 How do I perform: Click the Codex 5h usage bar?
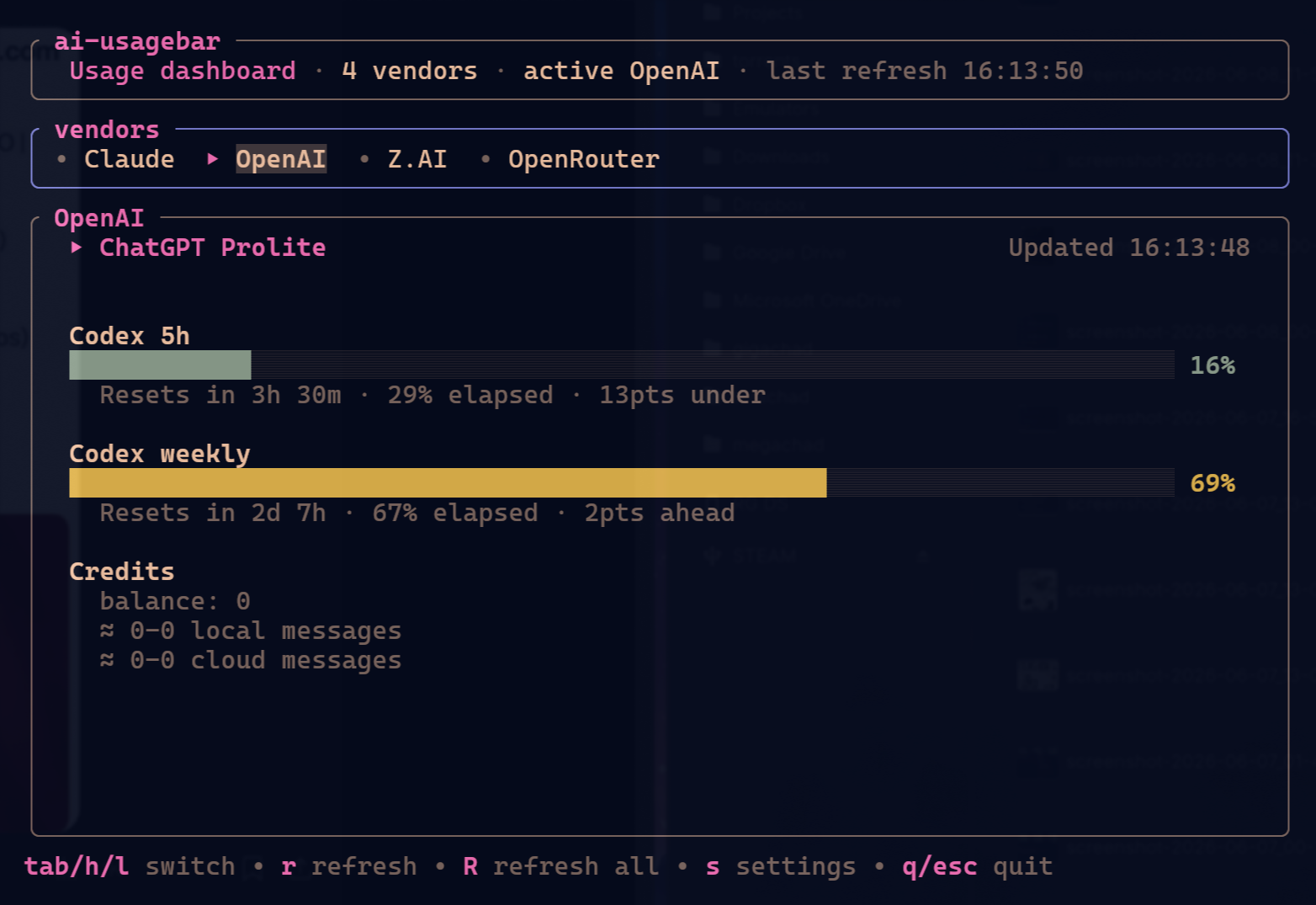click(x=621, y=365)
